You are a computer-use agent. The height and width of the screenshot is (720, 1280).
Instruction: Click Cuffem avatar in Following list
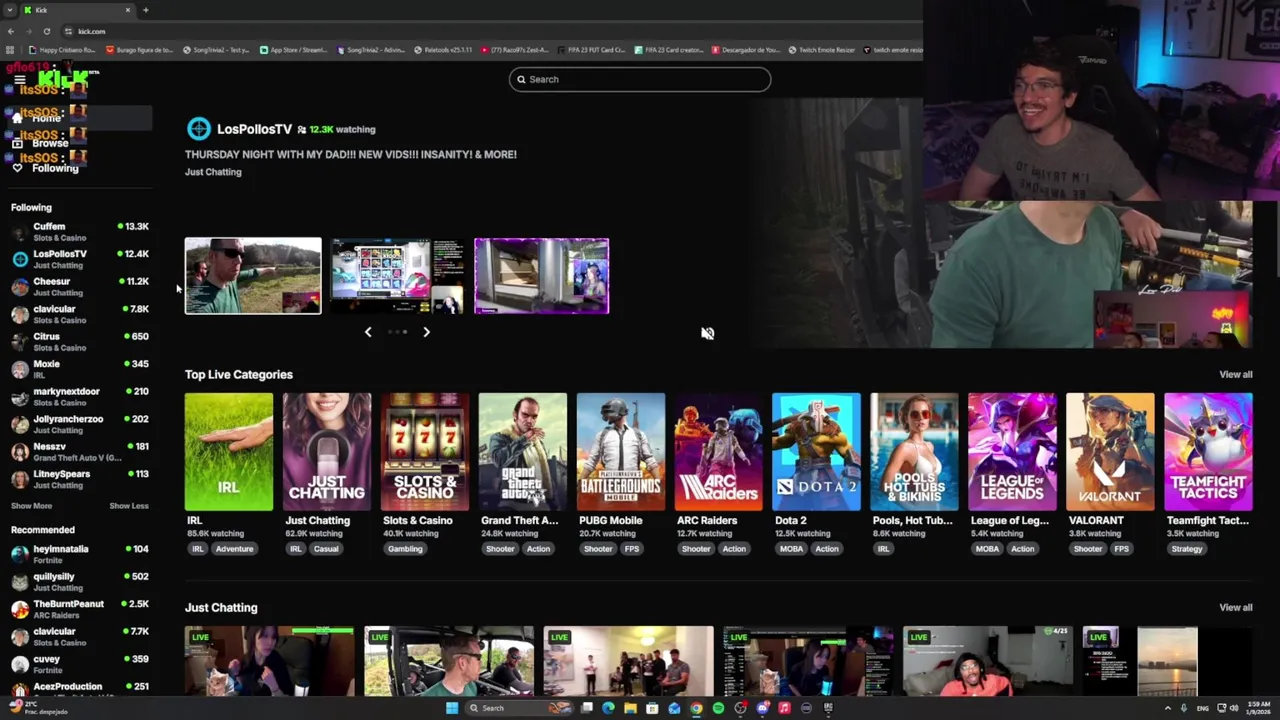pos(20,232)
